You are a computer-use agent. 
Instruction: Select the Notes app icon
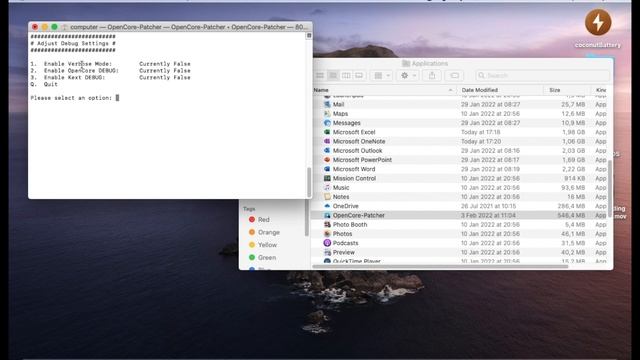pos(327,197)
